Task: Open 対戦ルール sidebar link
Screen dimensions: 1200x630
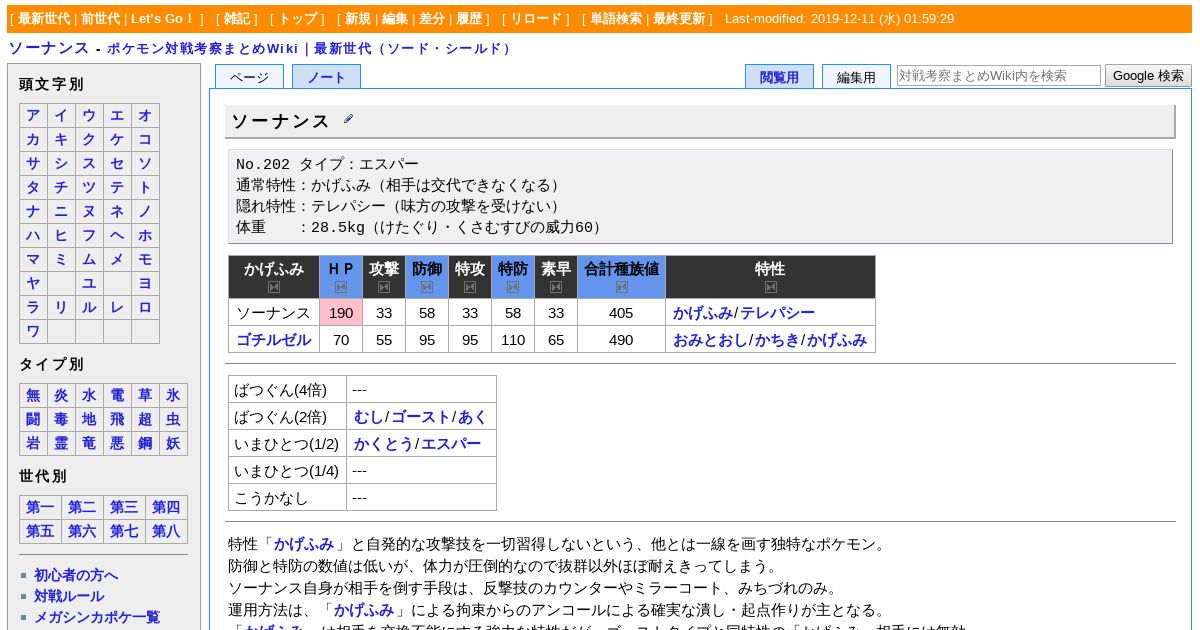Action: tap(69, 596)
